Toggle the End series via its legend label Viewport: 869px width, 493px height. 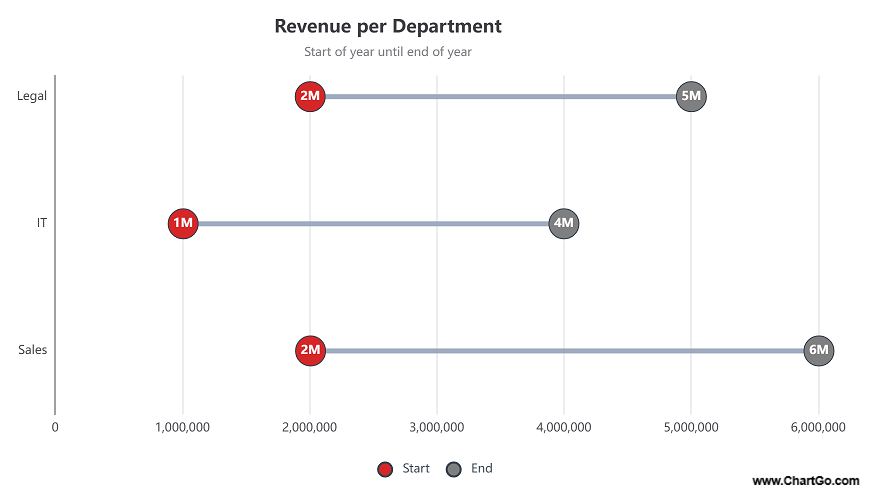[482, 469]
